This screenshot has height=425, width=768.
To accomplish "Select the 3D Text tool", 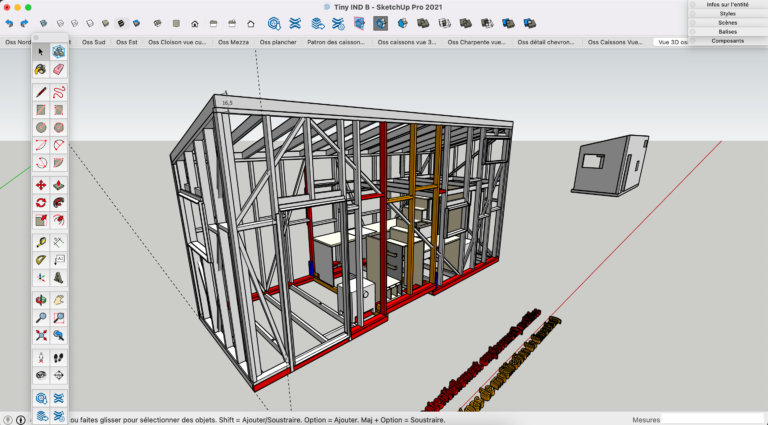I will 58,278.
